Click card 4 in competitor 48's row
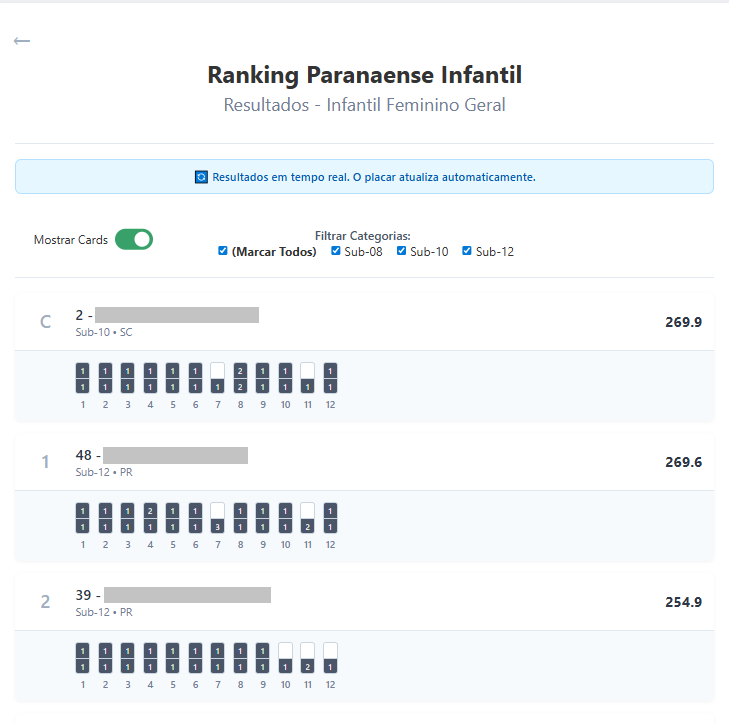The image size is (754, 723). [x=150, y=518]
